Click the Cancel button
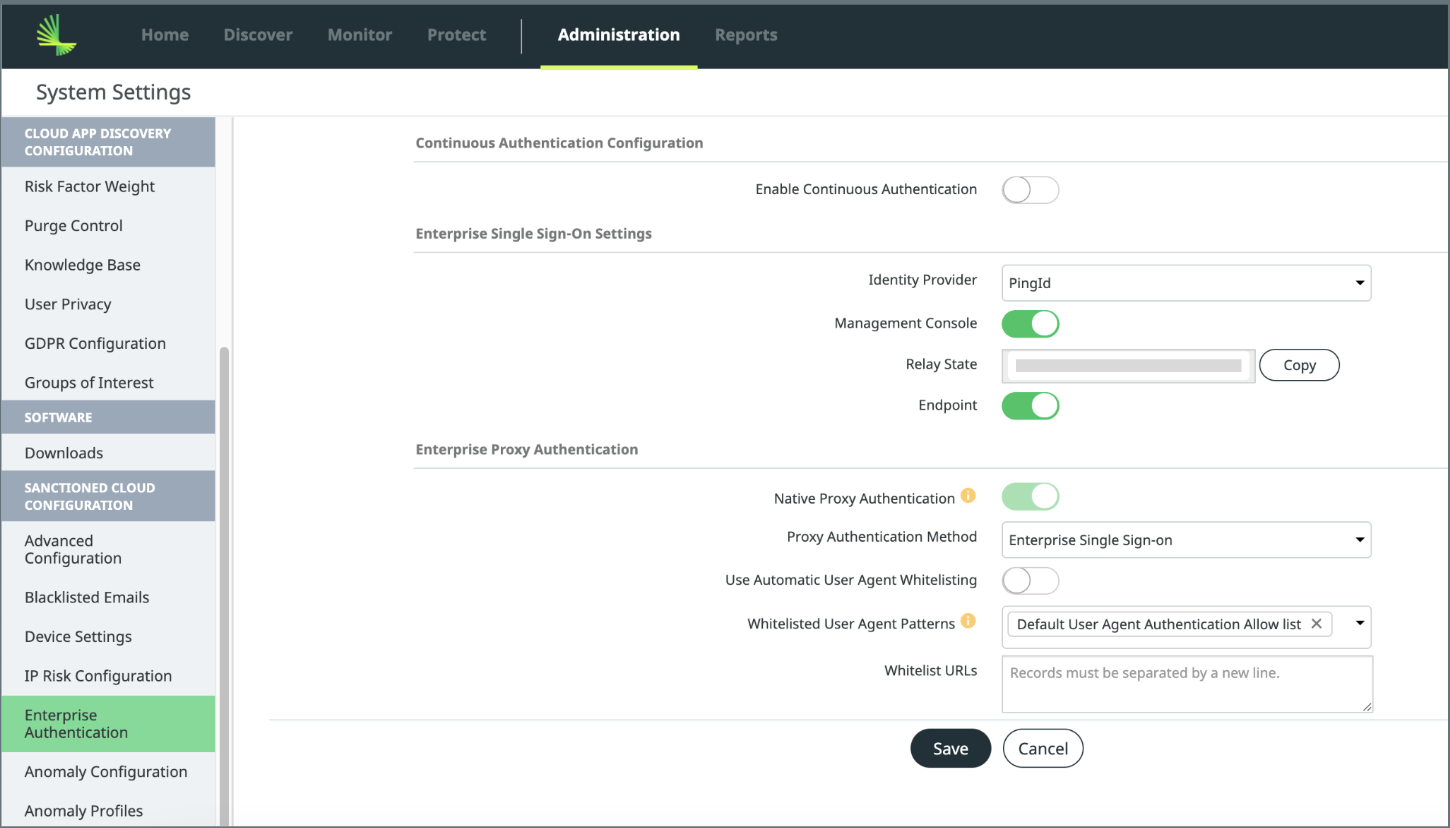Screen dimensions: 1450x828 (x=1043, y=748)
